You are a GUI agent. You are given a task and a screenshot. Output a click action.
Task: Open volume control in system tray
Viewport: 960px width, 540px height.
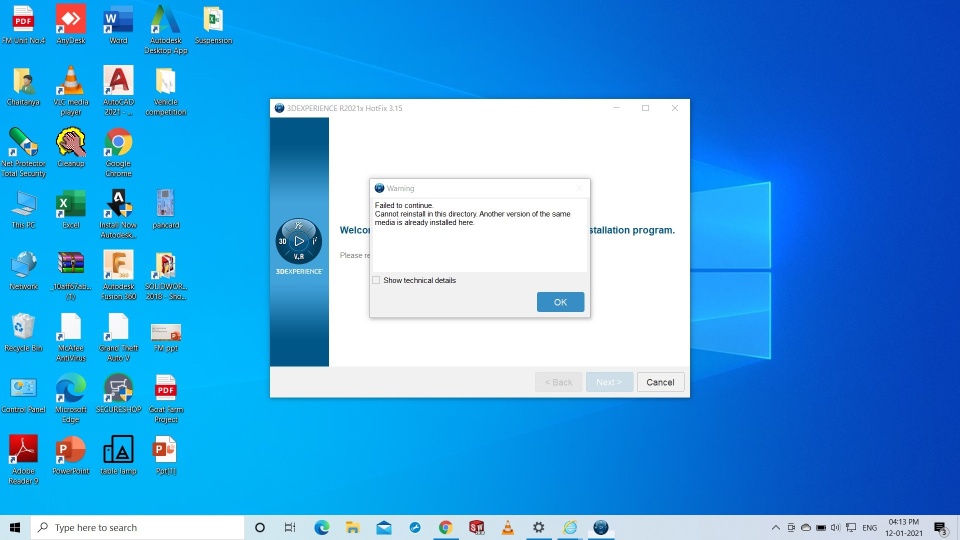pos(836,527)
